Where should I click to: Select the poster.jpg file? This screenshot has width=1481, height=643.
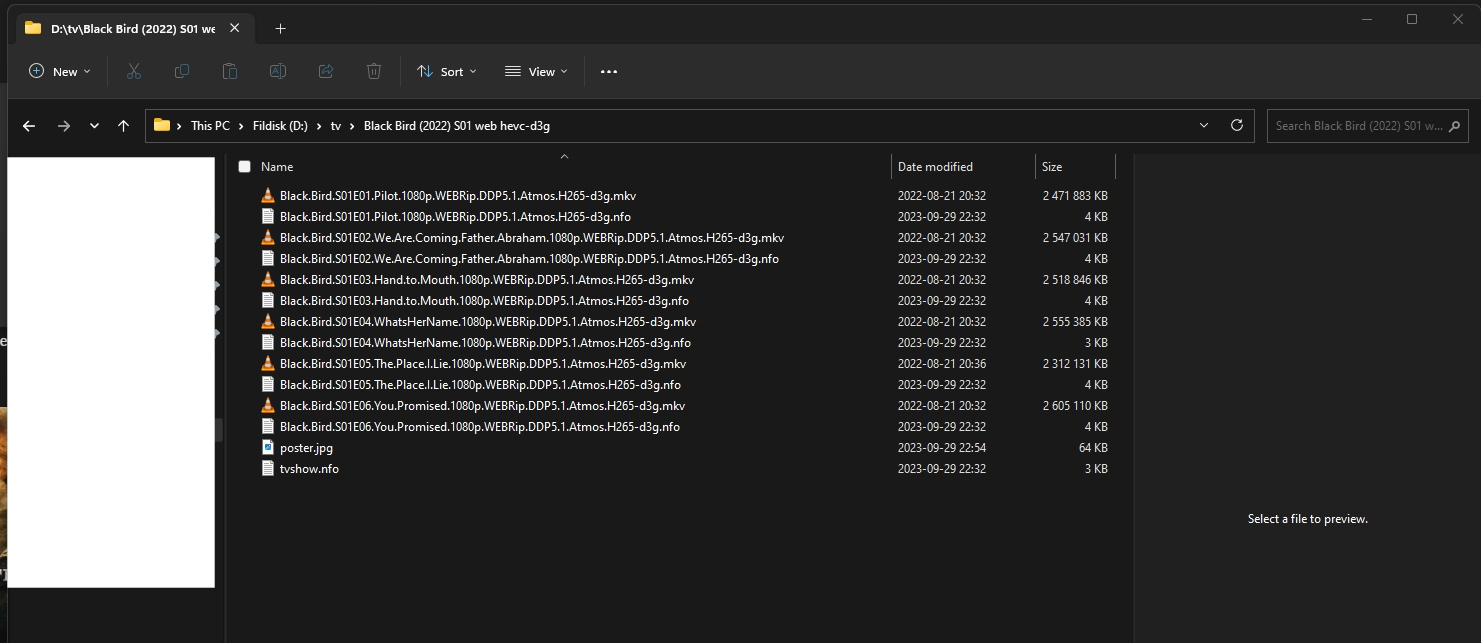point(306,448)
